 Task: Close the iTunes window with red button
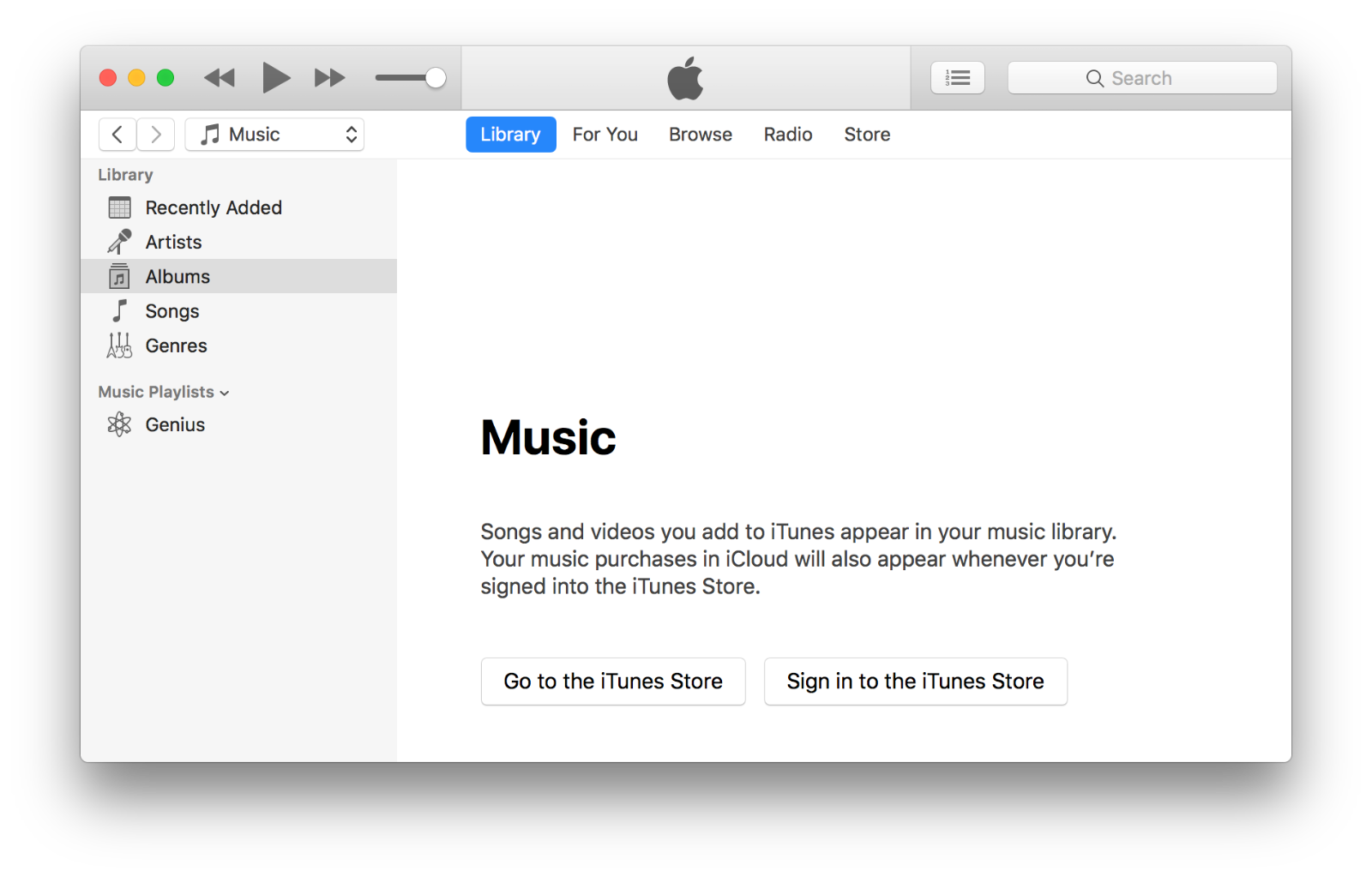point(108,78)
